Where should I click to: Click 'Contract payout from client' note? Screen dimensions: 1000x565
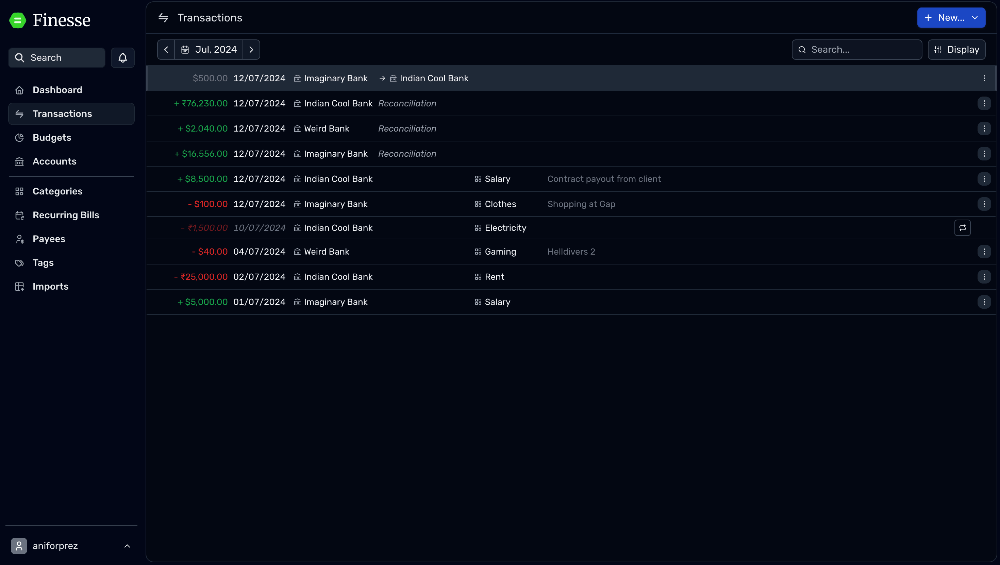coord(604,179)
